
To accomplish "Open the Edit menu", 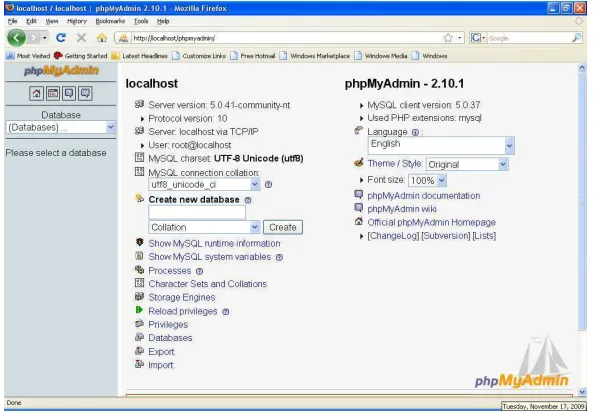I will (31, 21).
